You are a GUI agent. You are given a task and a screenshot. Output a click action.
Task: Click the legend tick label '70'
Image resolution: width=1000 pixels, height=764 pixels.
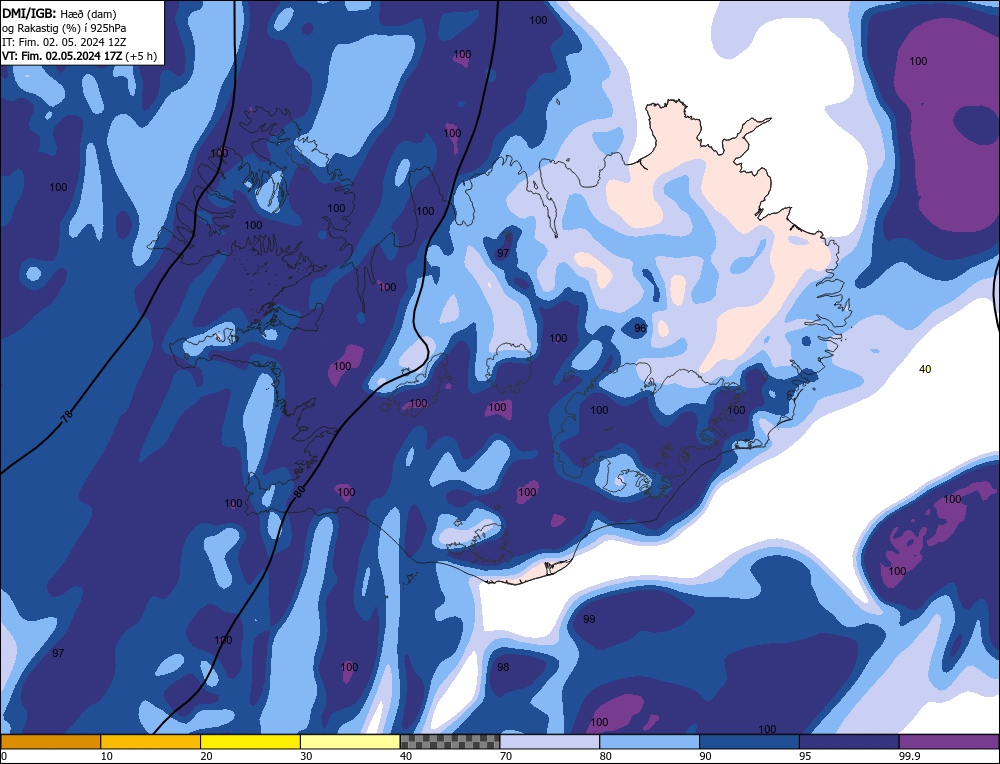[x=506, y=756]
